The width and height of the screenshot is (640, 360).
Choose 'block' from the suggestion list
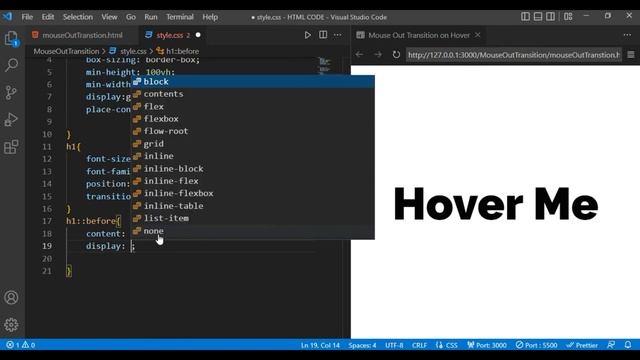point(253,82)
